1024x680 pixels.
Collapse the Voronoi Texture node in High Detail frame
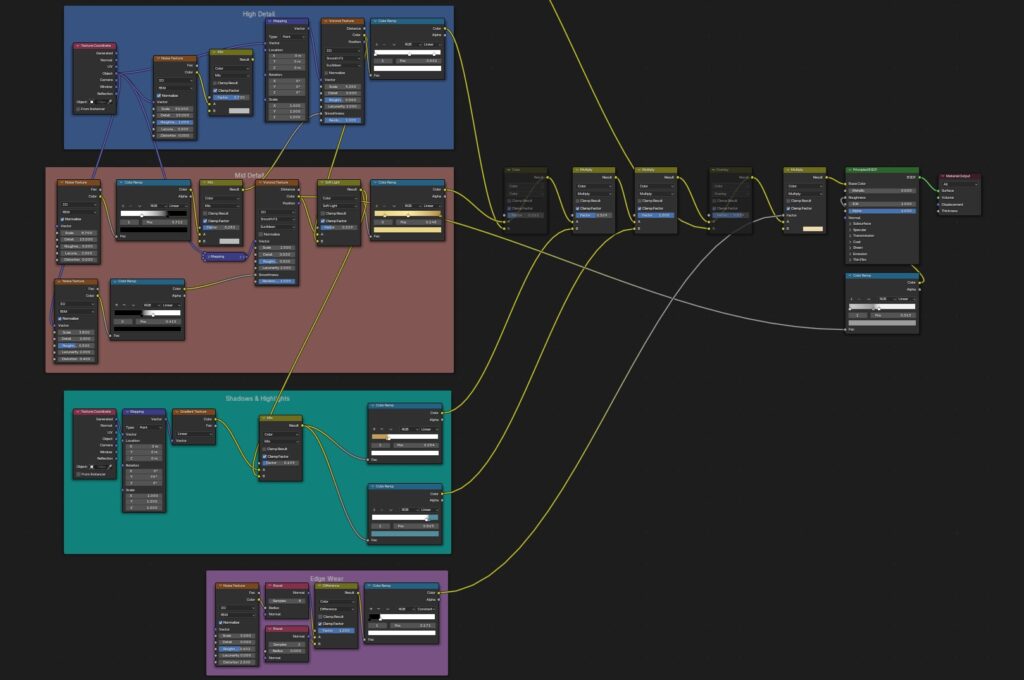(326, 20)
